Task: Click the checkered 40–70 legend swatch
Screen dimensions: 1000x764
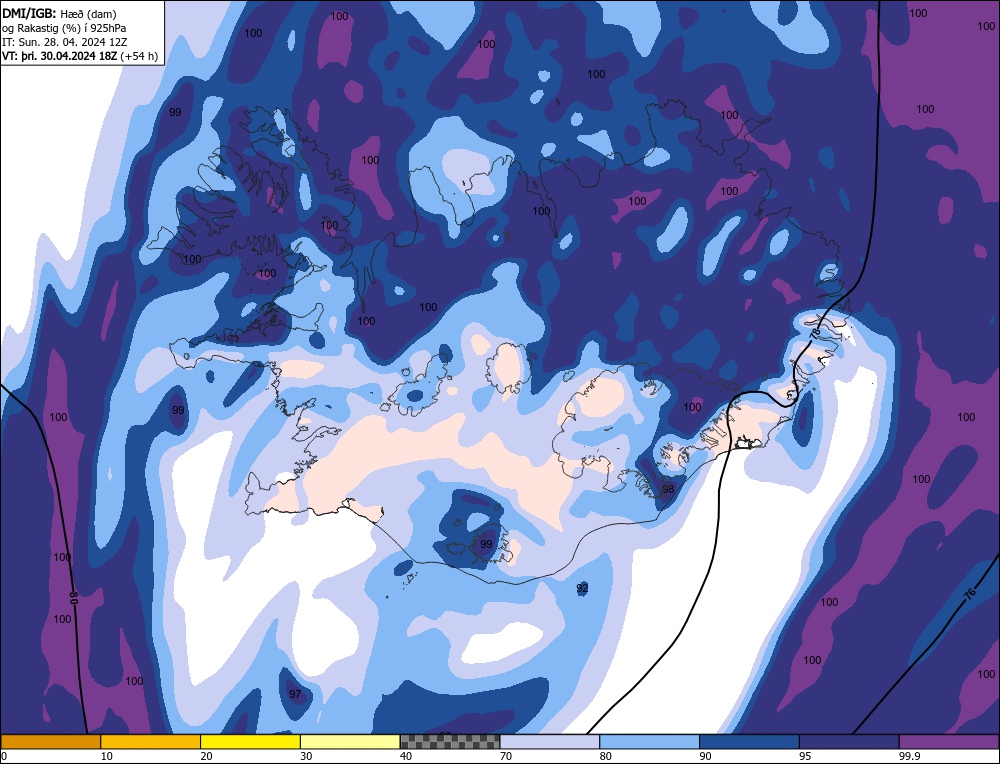Action: pos(450,741)
